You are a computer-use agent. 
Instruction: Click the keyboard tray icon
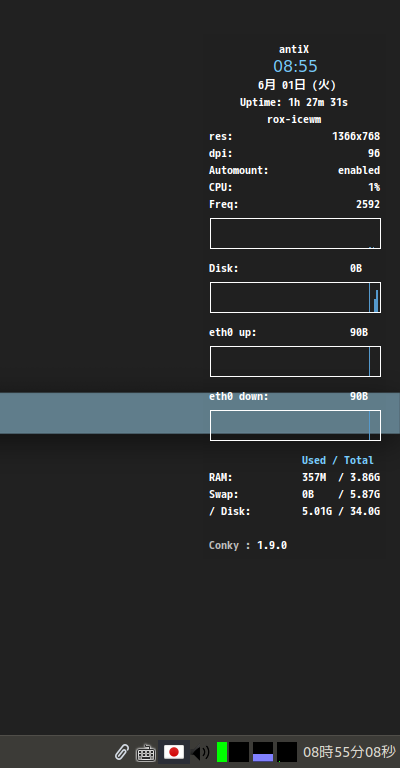pos(145,752)
